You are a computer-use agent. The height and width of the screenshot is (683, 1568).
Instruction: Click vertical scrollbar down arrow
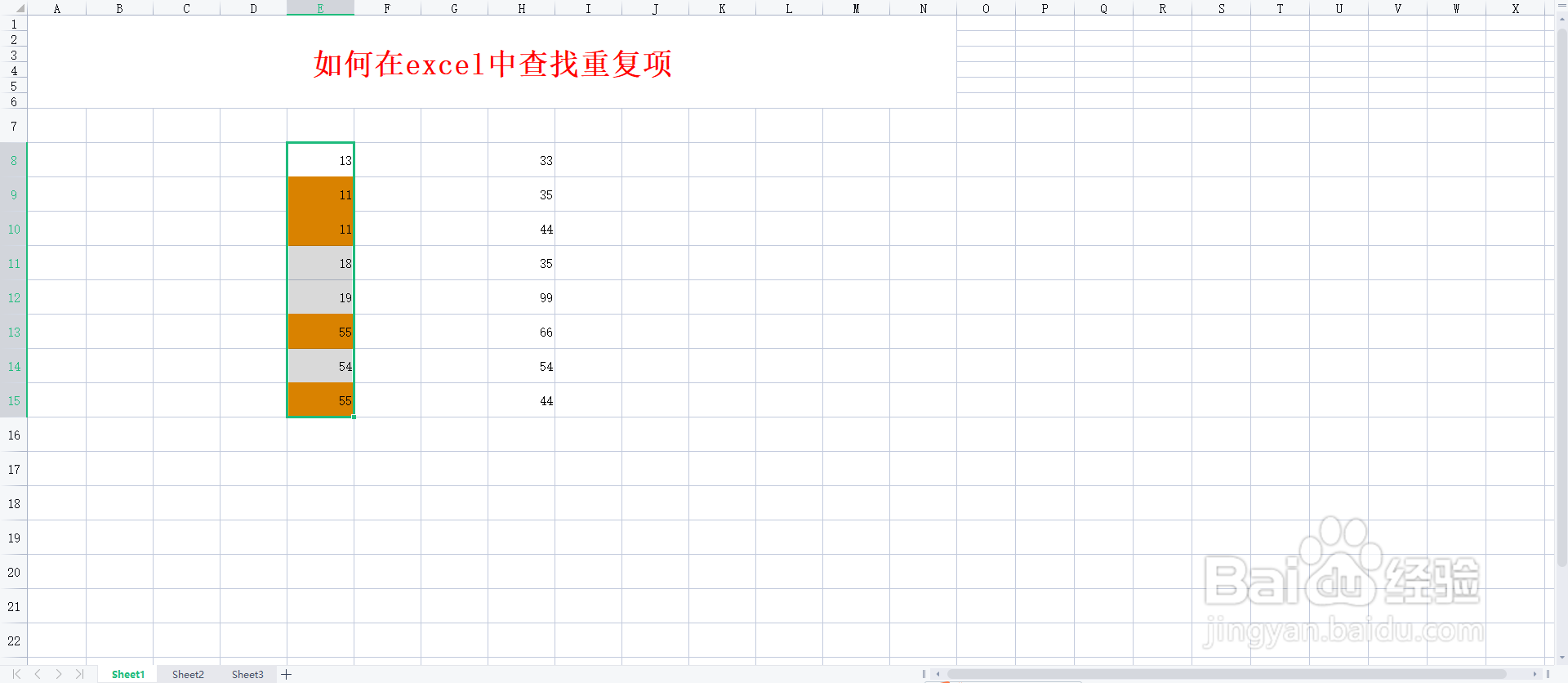click(1561, 658)
